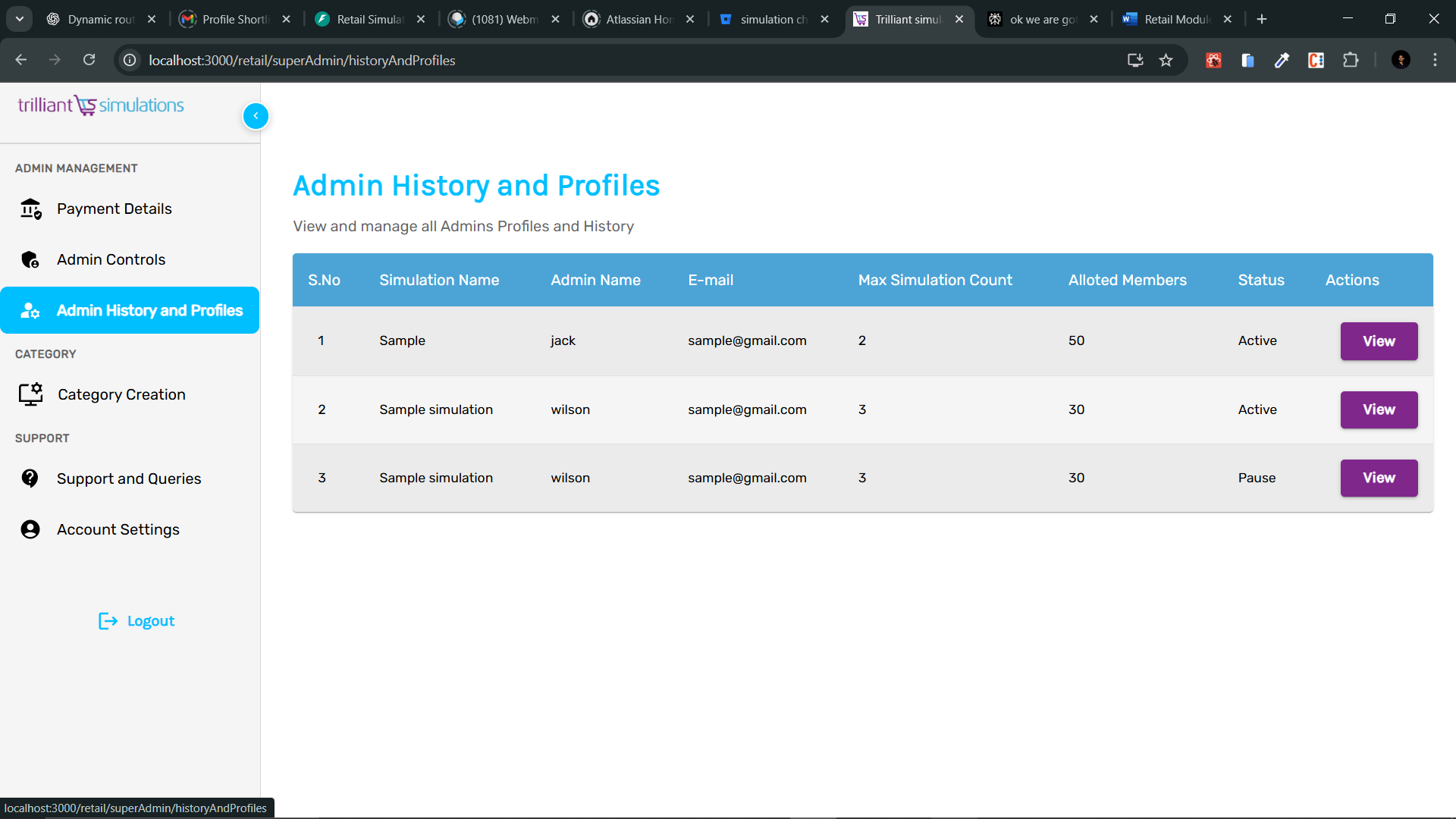
Task: Open the Chrome three-dot menu
Action: [x=1435, y=60]
